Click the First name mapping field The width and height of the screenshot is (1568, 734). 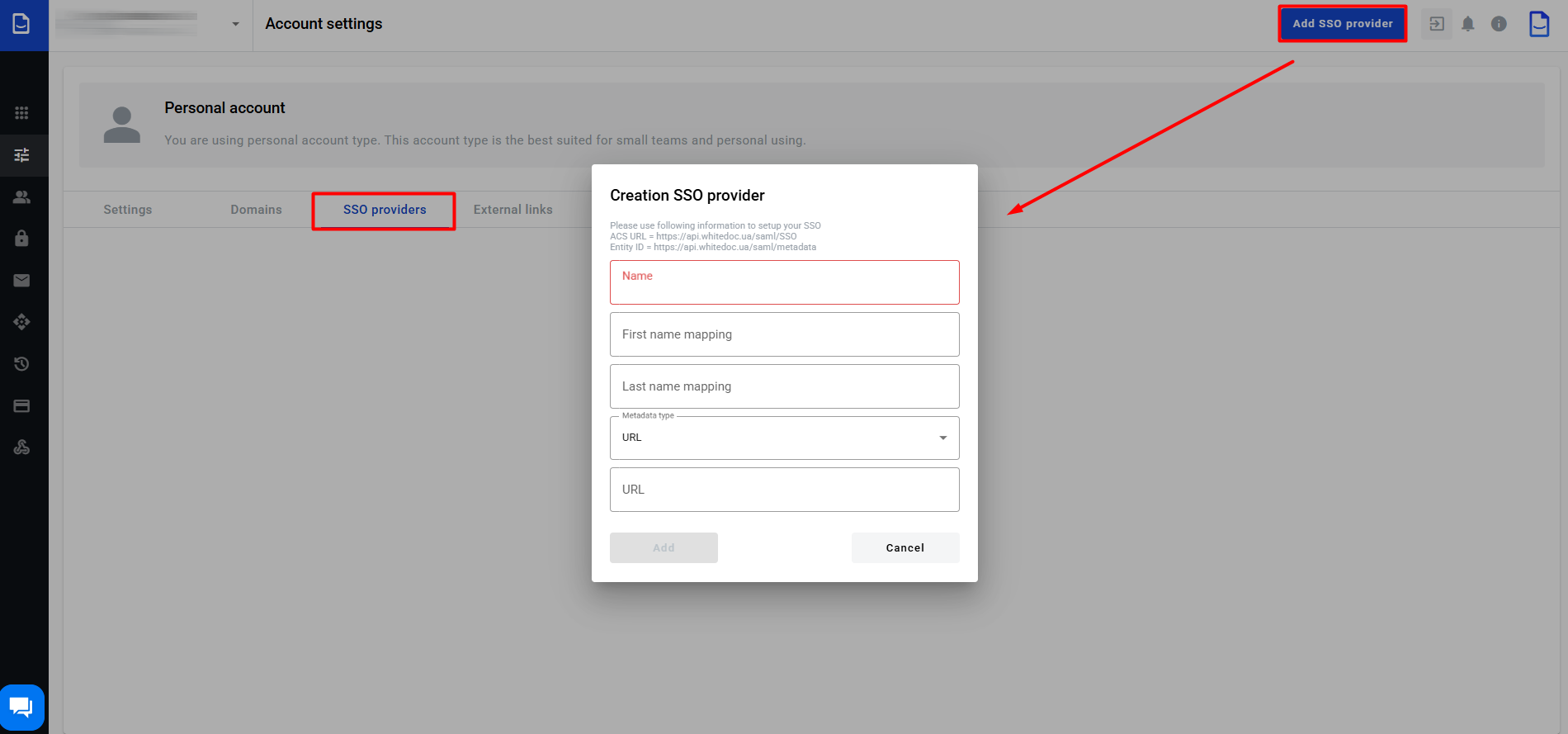click(784, 334)
